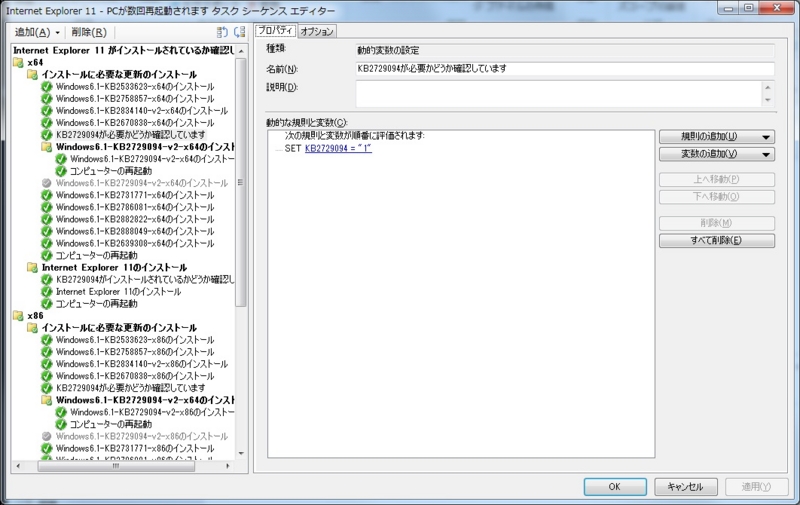Click the tree's horizontal scrollbar left arrow
The height and width of the screenshot is (505, 800).
pos(18,466)
